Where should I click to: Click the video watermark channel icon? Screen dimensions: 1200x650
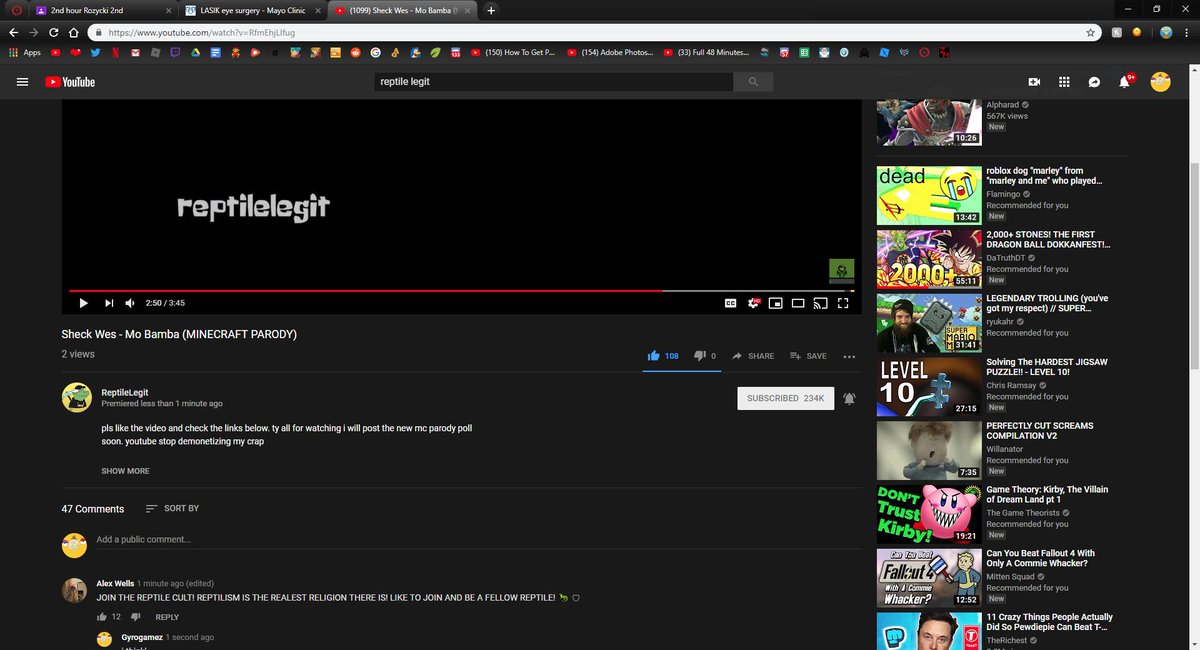pyautogui.click(x=842, y=270)
